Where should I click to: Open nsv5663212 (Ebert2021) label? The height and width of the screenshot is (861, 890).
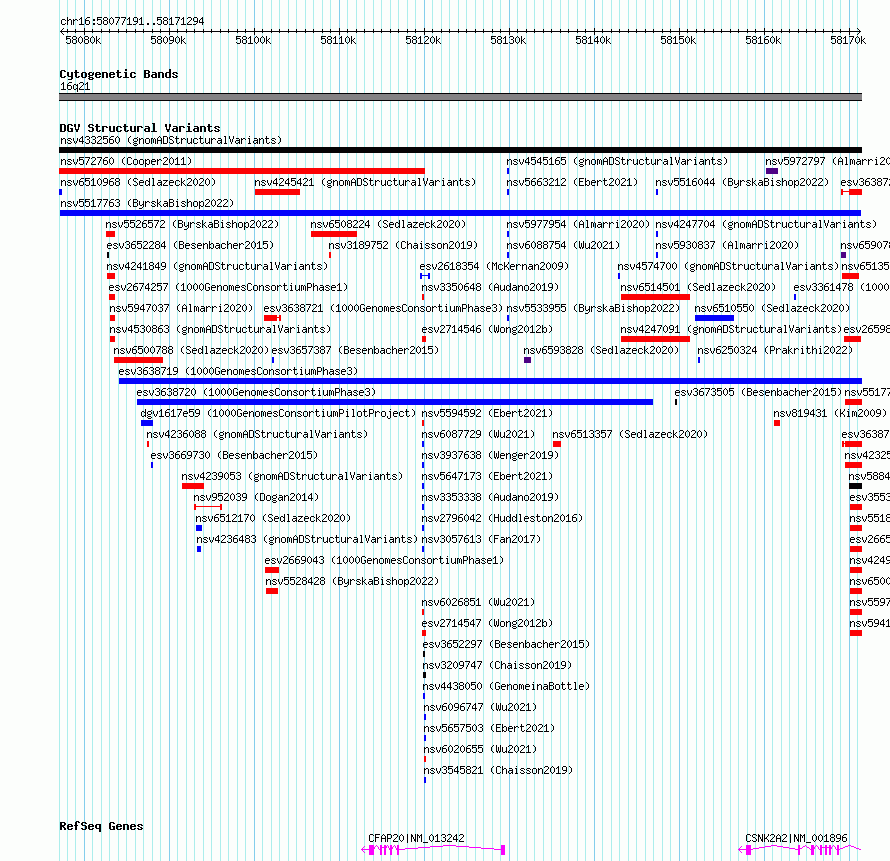coord(572,182)
